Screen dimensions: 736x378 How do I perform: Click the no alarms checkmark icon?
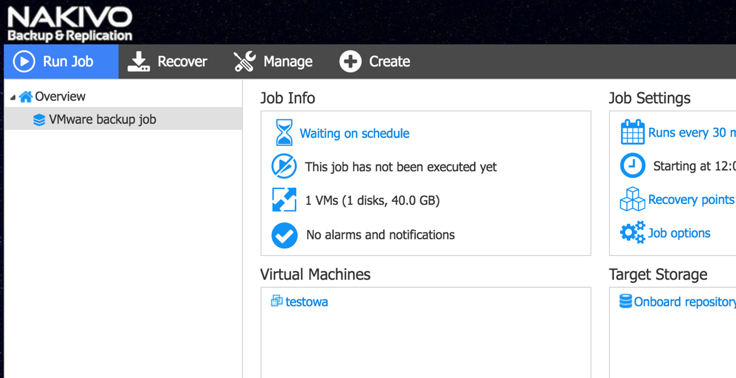tap(284, 235)
